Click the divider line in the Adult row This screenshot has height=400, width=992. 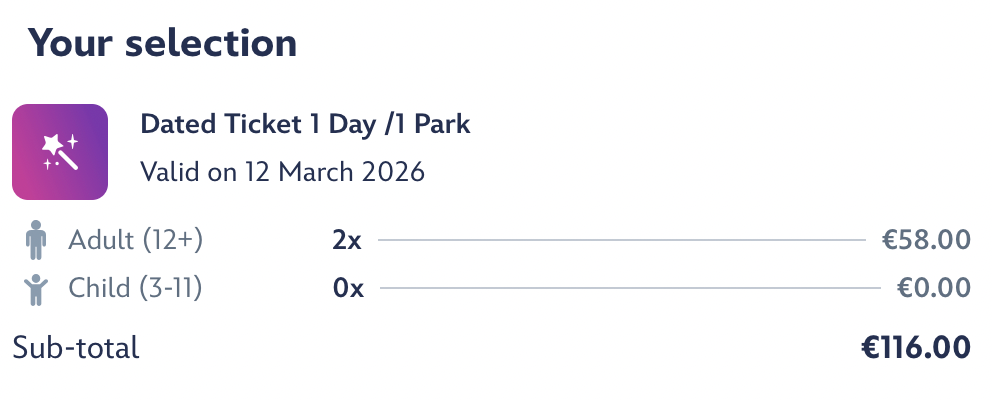(620, 241)
